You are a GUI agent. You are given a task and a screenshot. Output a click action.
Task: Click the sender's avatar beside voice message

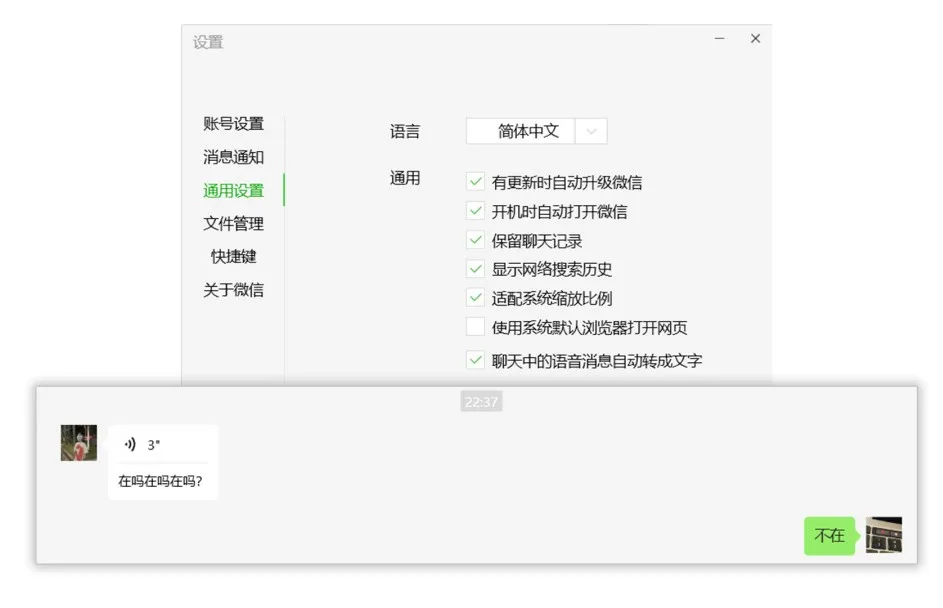(x=79, y=443)
